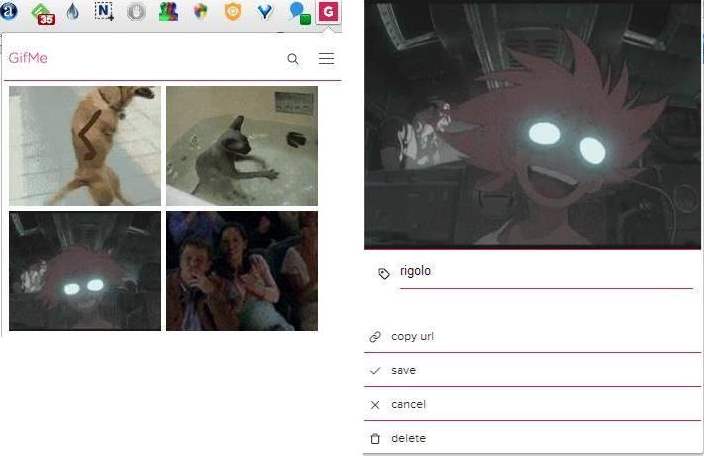Click the blue 'Y' extension icon
The width and height of the screenshot is (704, 456).
click(x=265, y=12)
